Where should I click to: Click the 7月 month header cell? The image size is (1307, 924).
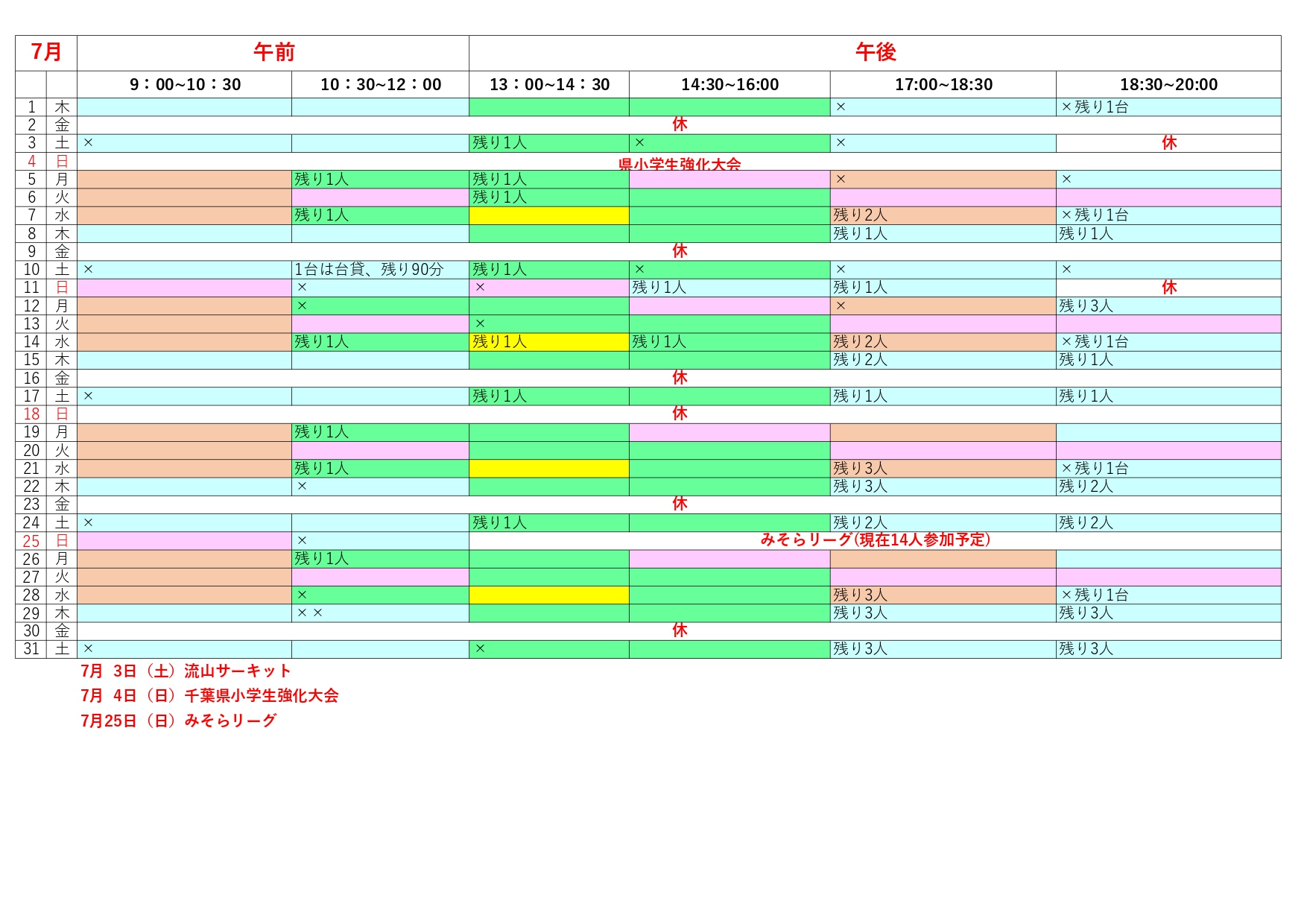[46, 53]
